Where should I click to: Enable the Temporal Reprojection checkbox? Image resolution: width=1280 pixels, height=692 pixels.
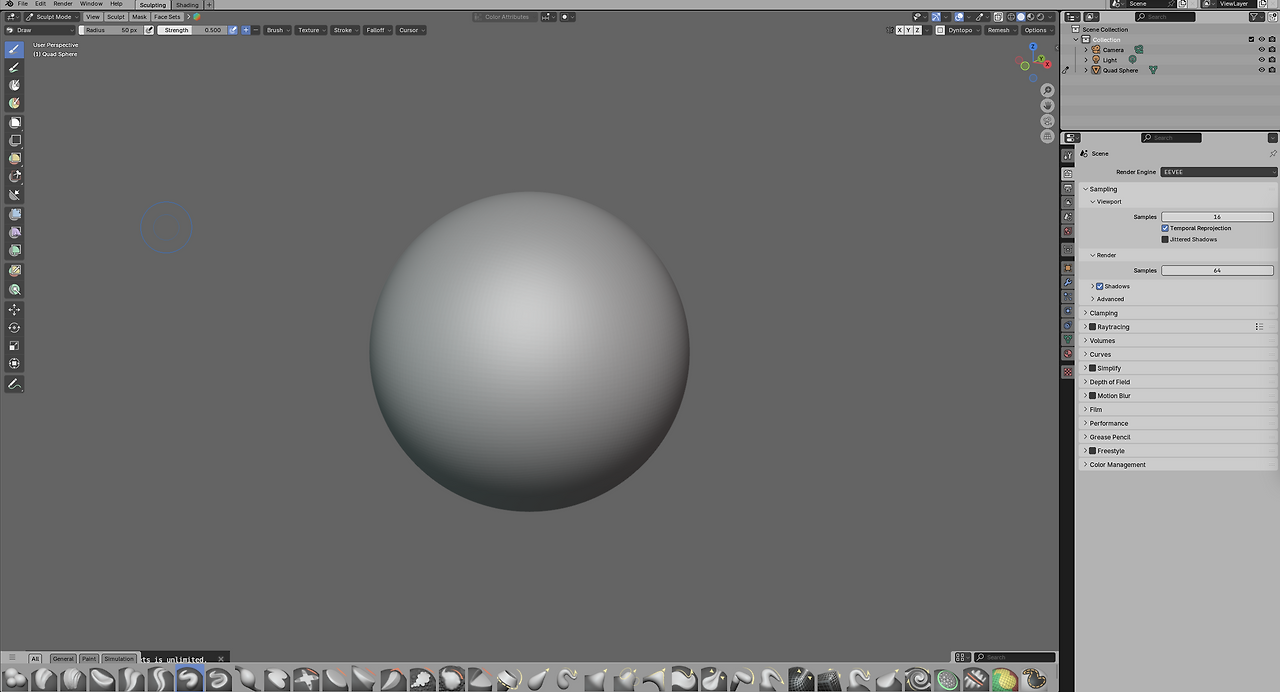[1165, 228]
